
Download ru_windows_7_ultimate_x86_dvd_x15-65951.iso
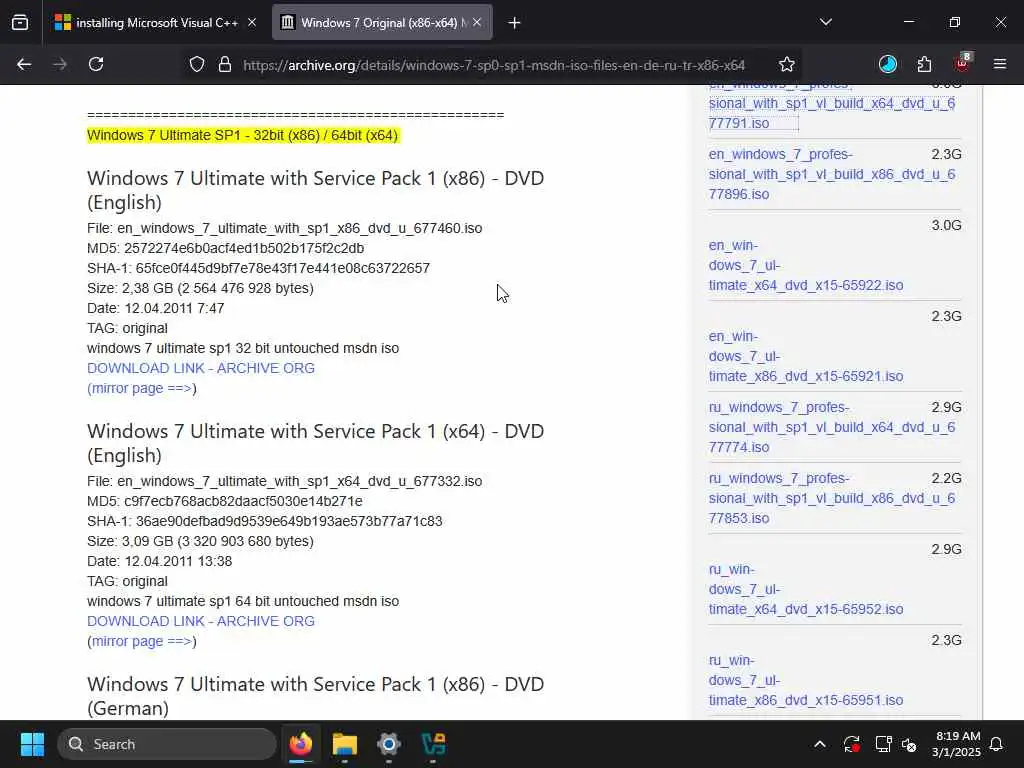806,680
